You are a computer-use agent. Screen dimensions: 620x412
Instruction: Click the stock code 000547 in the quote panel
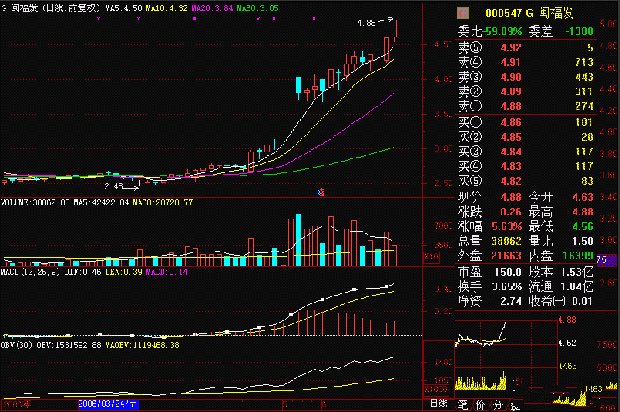[504, 13]
